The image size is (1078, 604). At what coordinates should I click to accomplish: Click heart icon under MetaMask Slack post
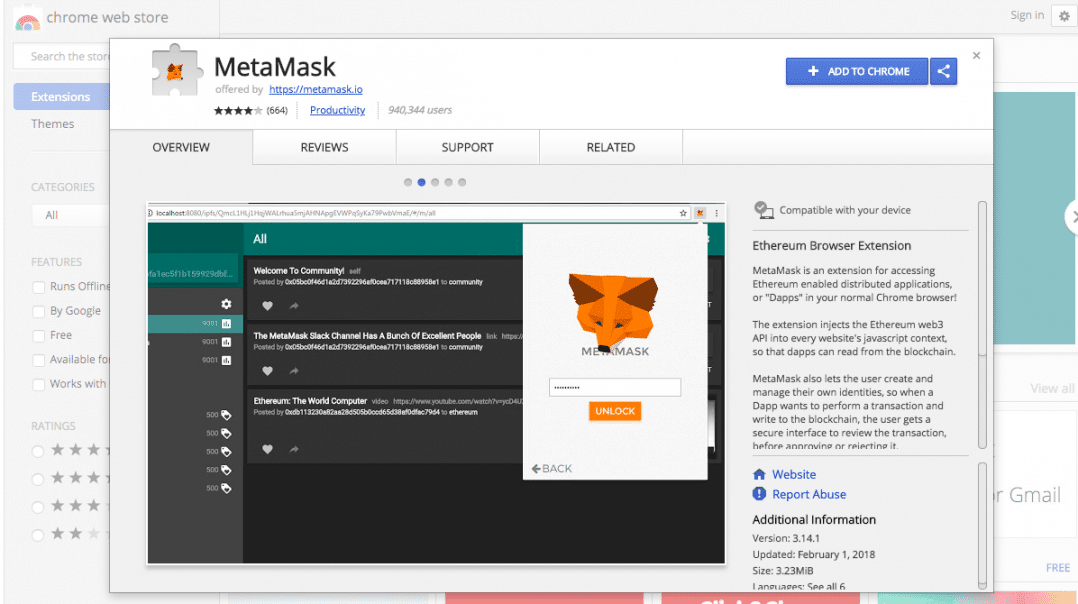point(267,371)
